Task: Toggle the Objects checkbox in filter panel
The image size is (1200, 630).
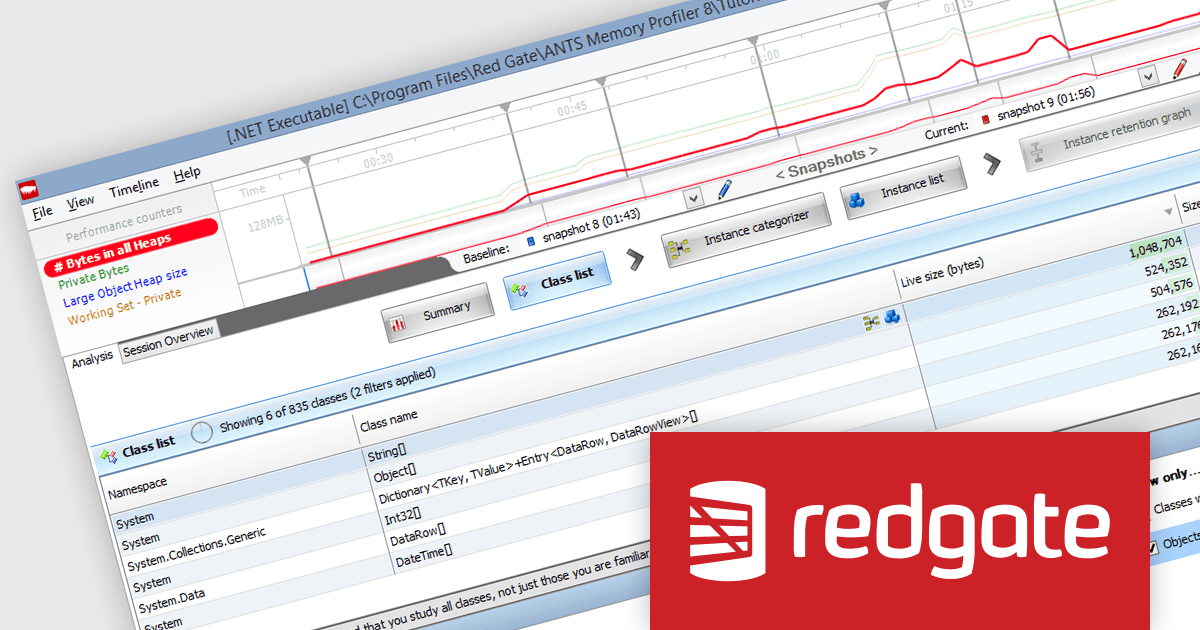Action: tap(1153, 547)
